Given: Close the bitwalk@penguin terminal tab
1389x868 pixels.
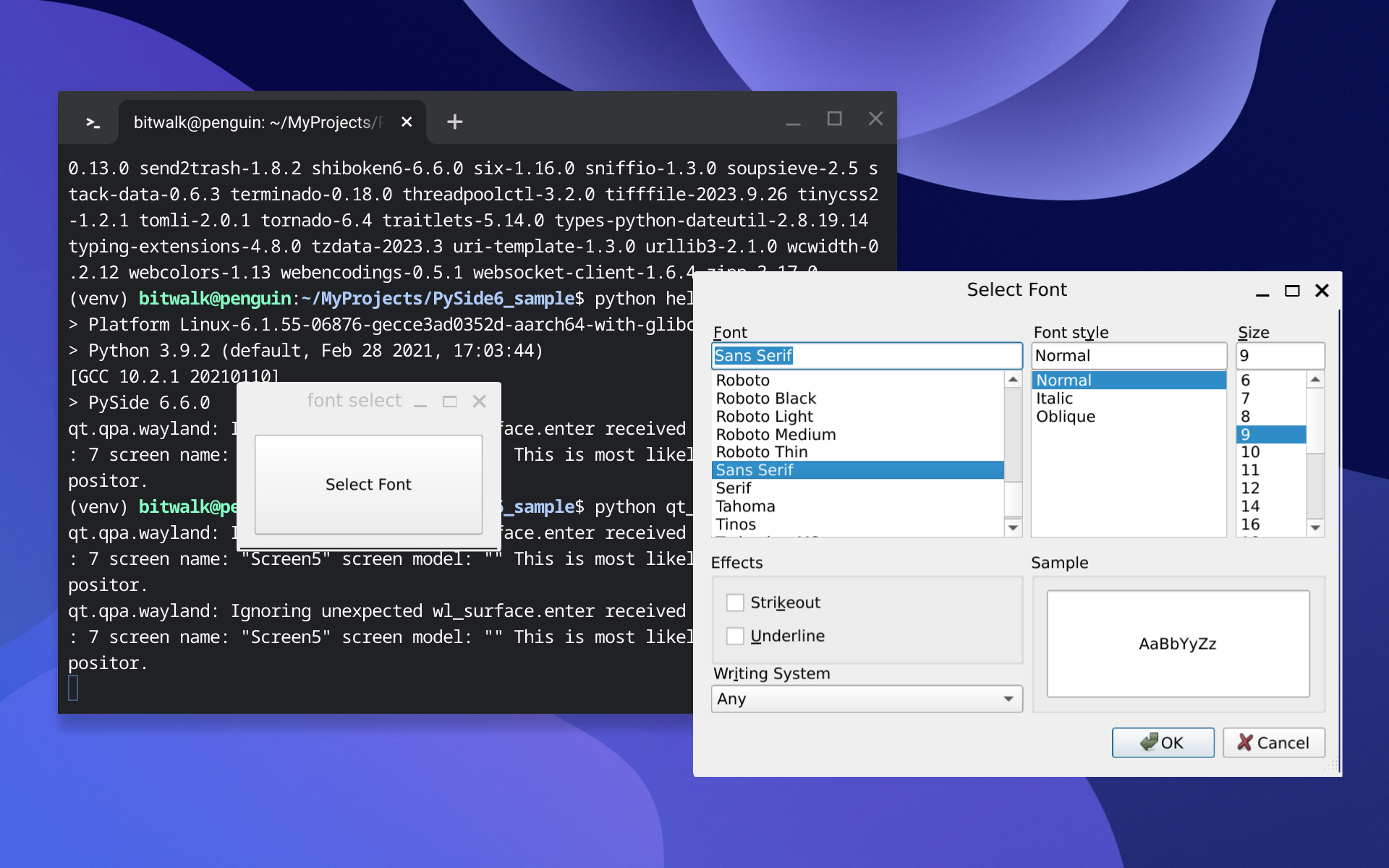Looking at the screenshot, I should tap(407, 122).
